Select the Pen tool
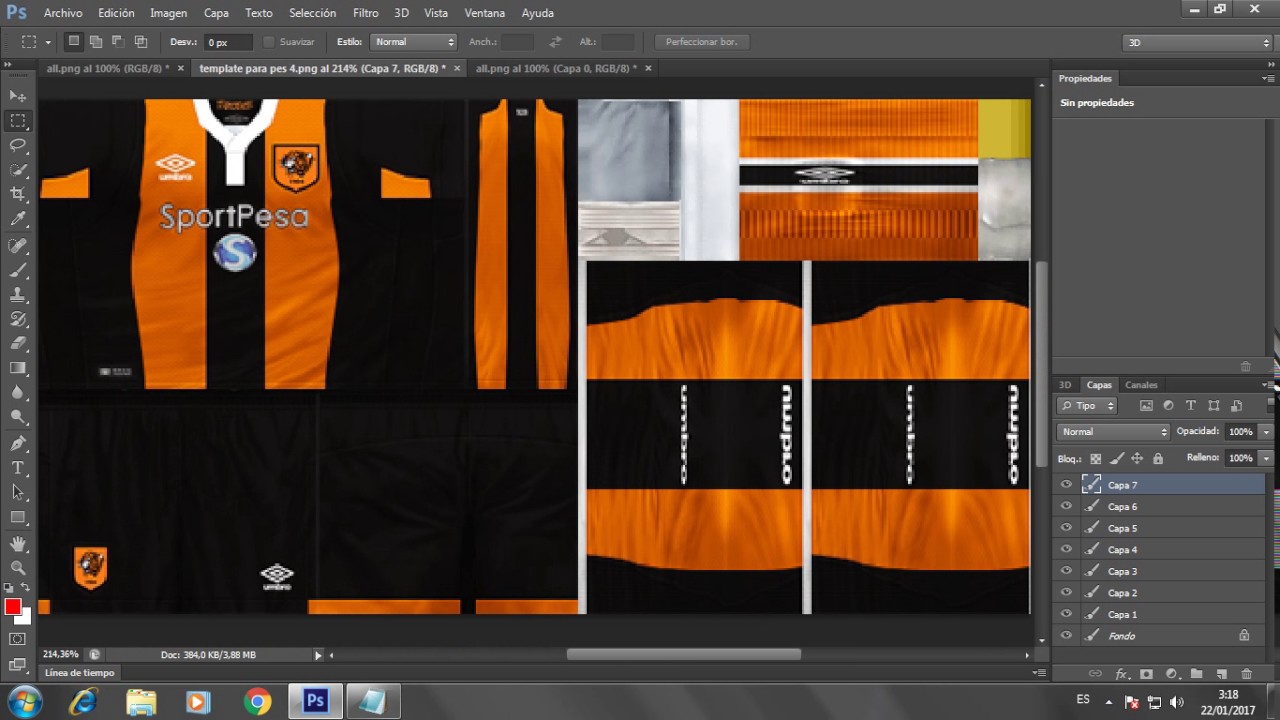 (18, 444)
